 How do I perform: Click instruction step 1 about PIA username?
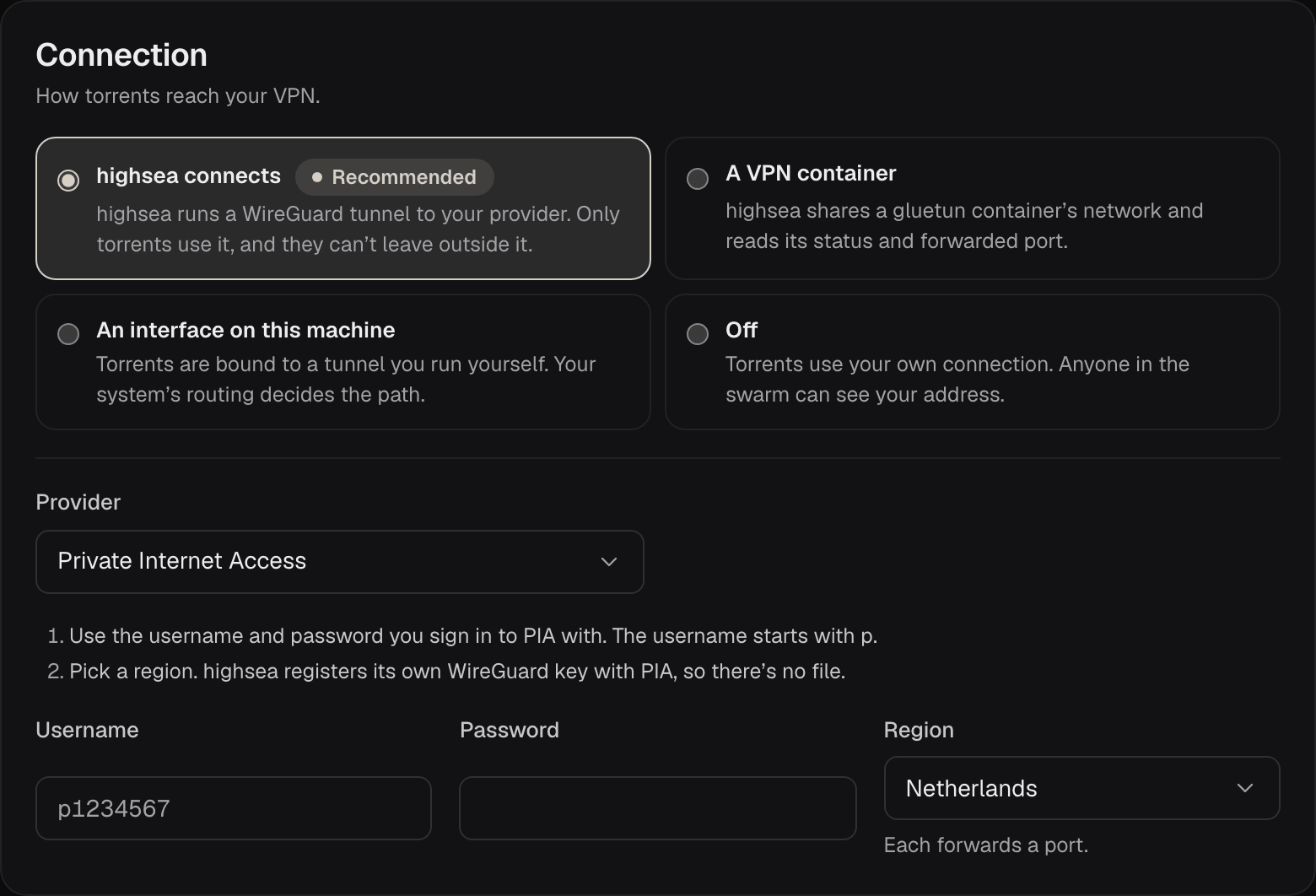pyautogui.click(x=462, y=636)
